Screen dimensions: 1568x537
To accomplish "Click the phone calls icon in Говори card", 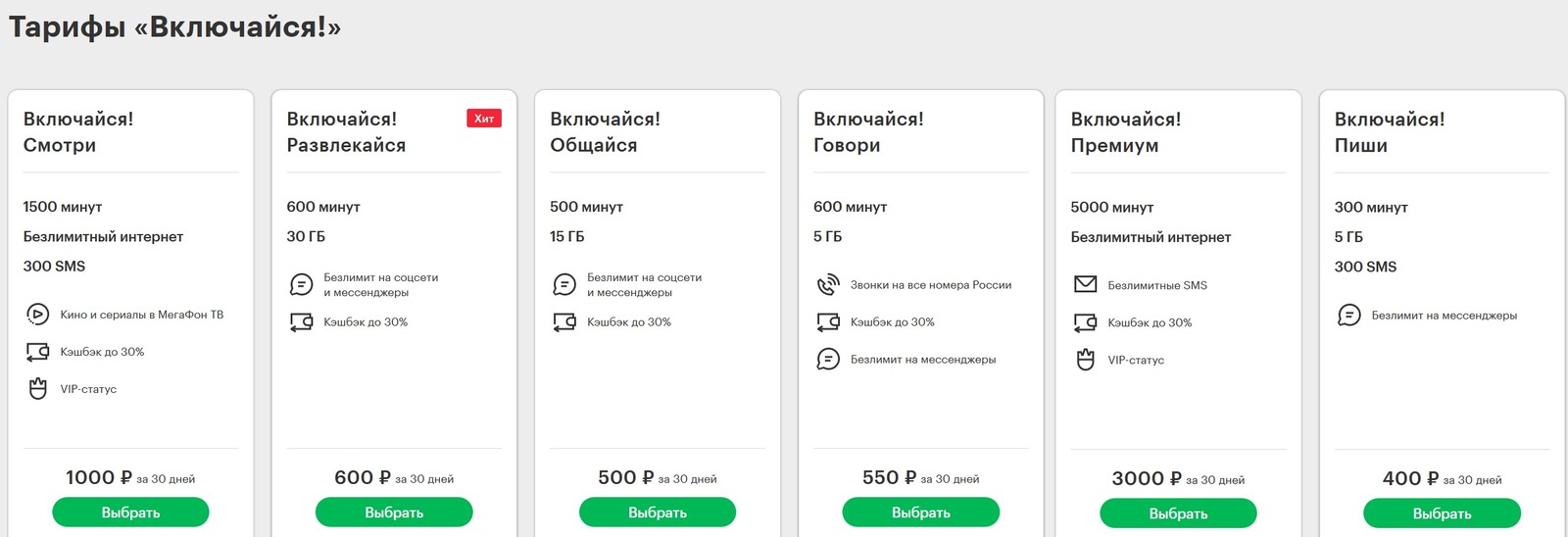I will pyautogui.click(x=828, y=285).
